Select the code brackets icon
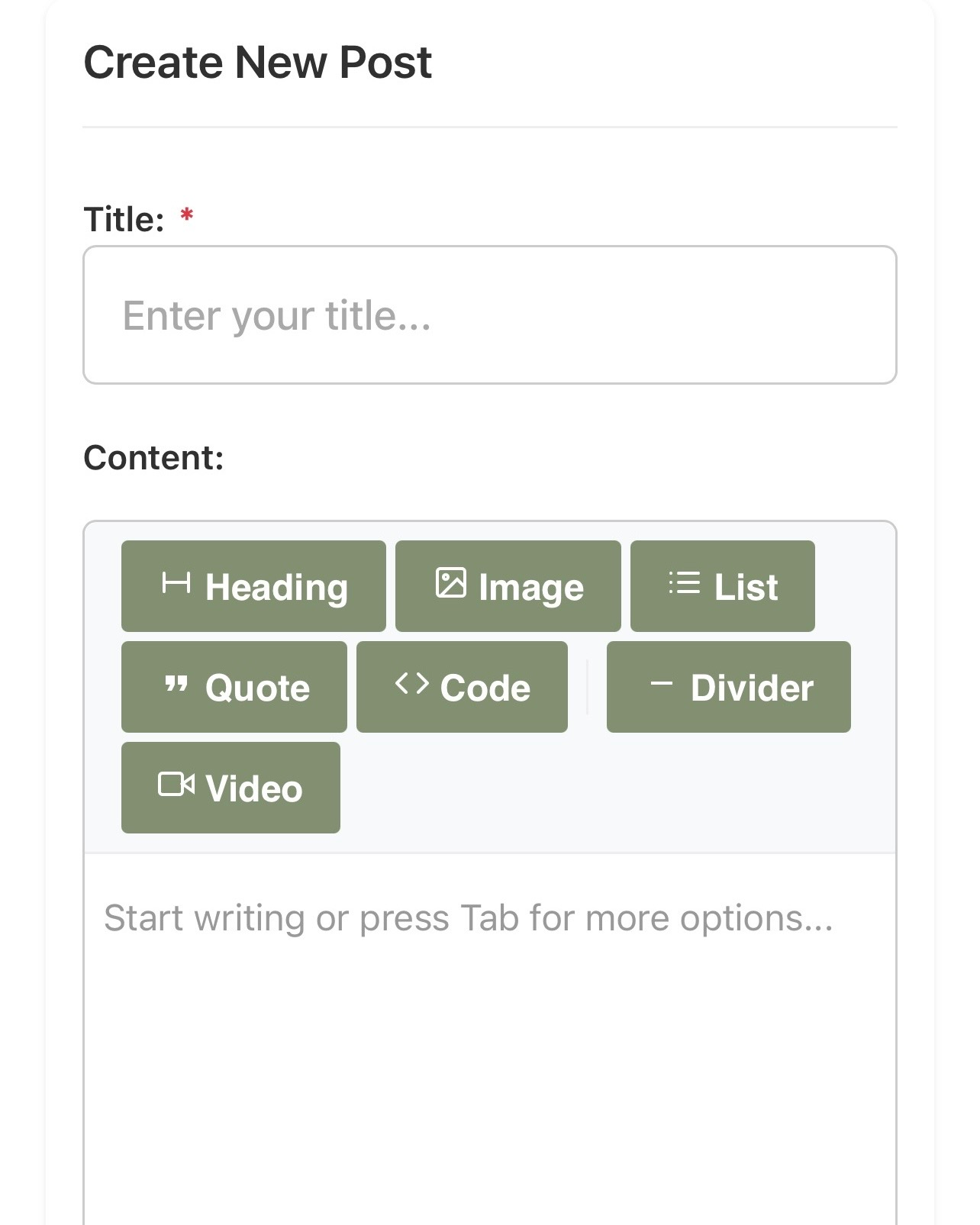 [412, 685]
